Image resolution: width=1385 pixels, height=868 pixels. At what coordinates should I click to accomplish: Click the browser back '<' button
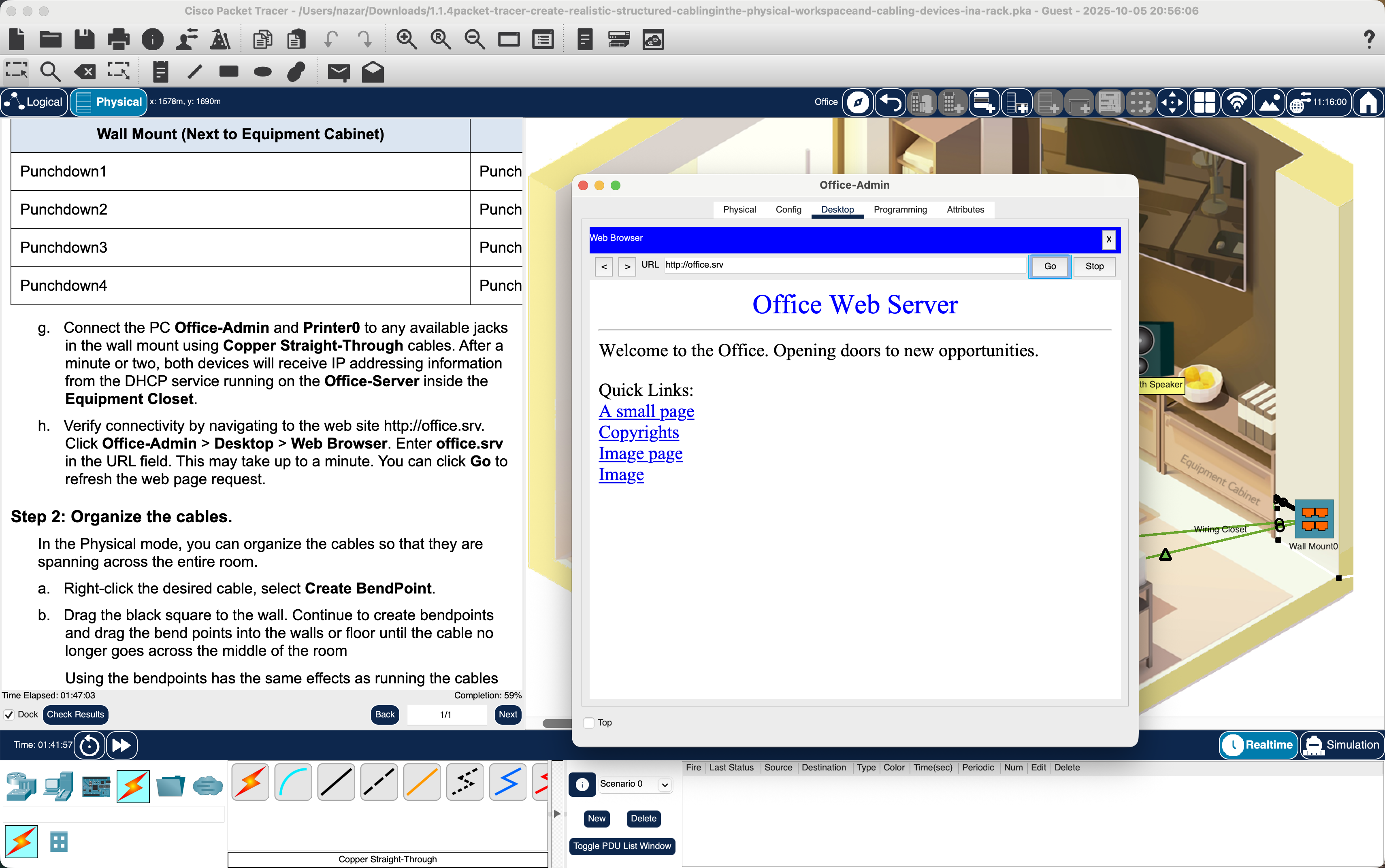coord(603,267)
